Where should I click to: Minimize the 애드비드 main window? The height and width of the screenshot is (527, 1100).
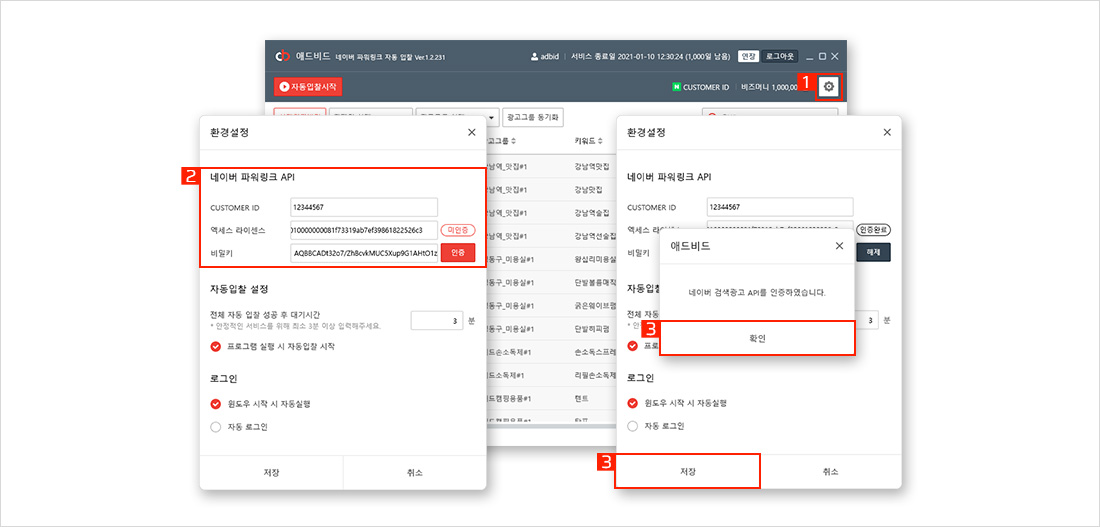pyautogui.click(x=810, y=57)
